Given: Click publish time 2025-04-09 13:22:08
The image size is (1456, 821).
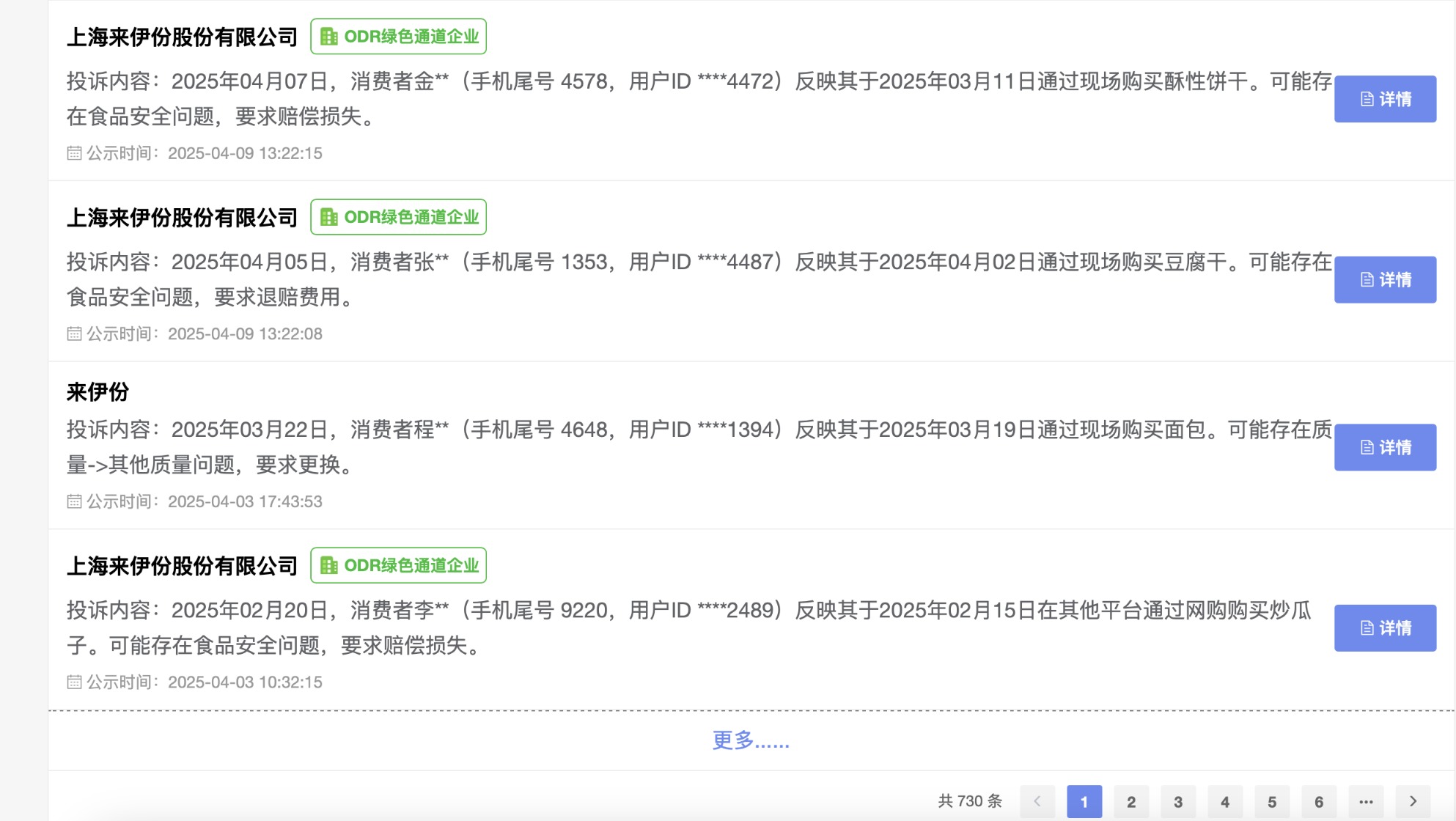Looking at the screenshot, I should (x=245, y=334).
